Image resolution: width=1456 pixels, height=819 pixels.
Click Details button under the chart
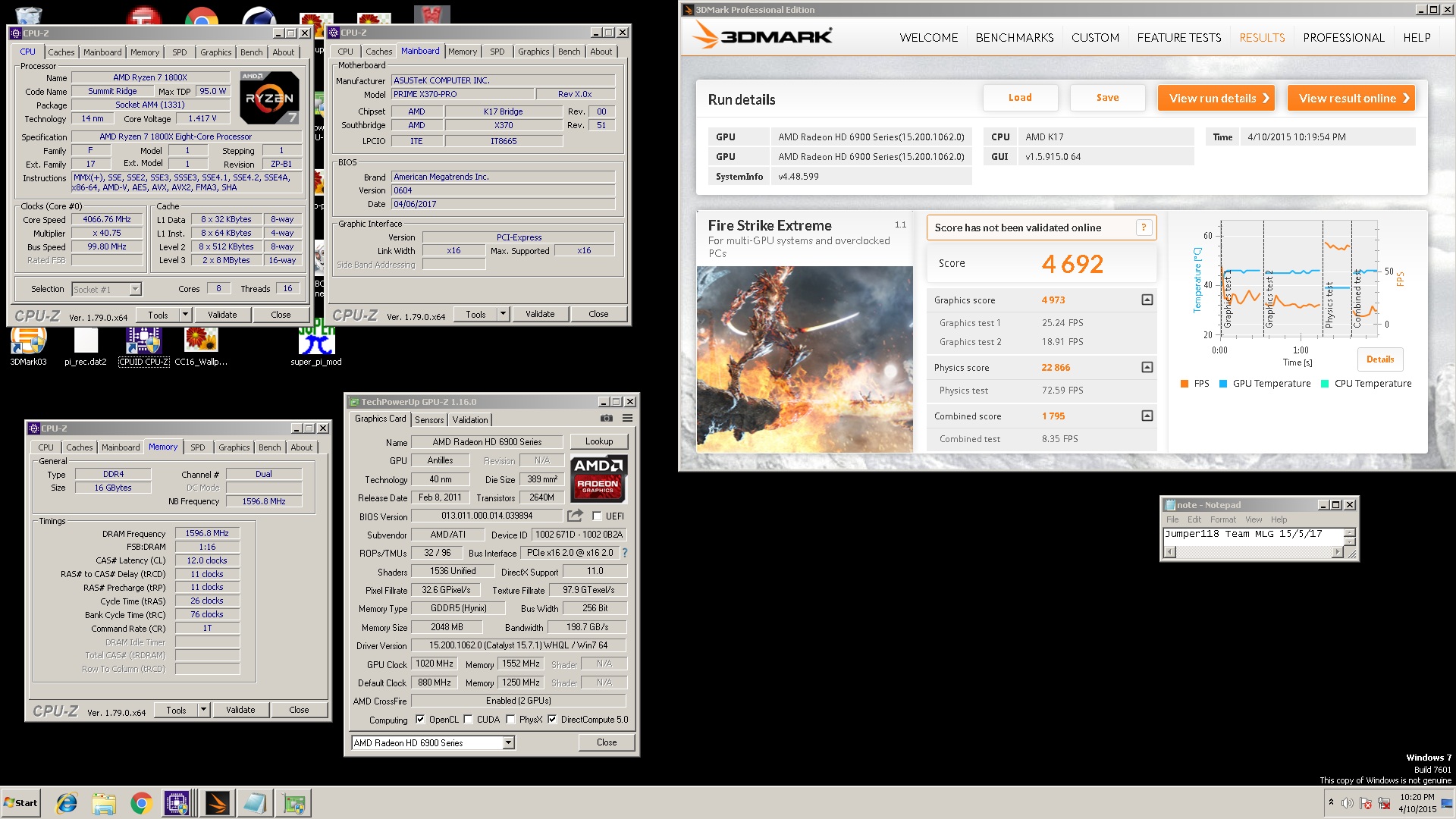pos(1379,359)
